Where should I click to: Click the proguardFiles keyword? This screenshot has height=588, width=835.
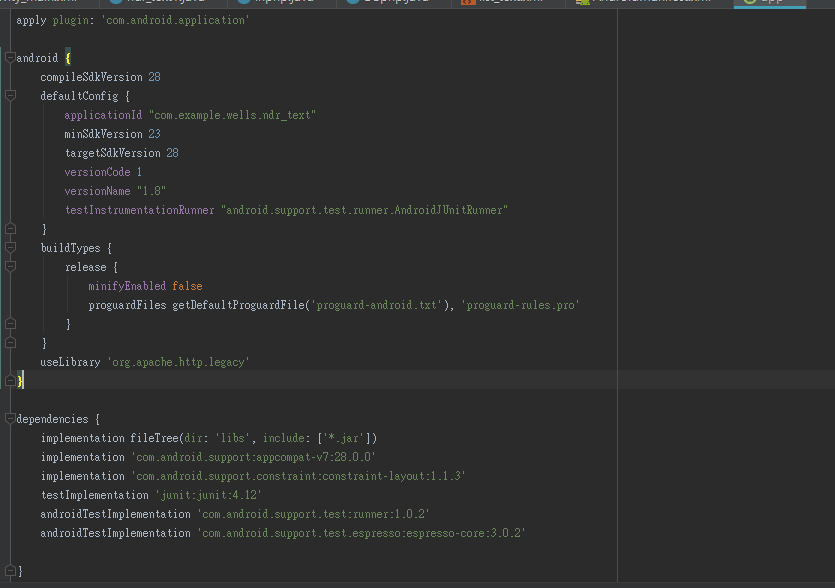[127, 305]
